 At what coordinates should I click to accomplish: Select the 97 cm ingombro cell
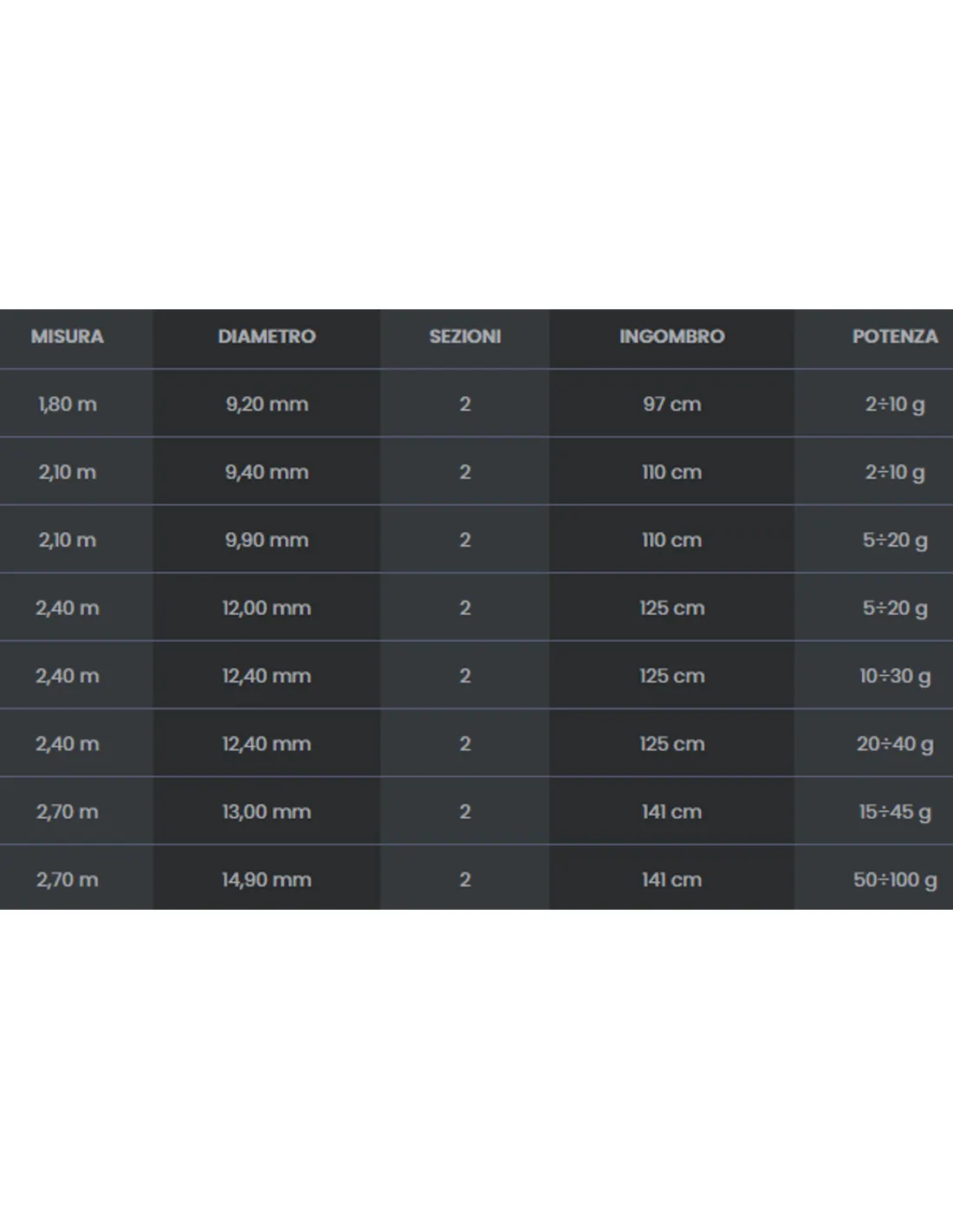point(672,404)
